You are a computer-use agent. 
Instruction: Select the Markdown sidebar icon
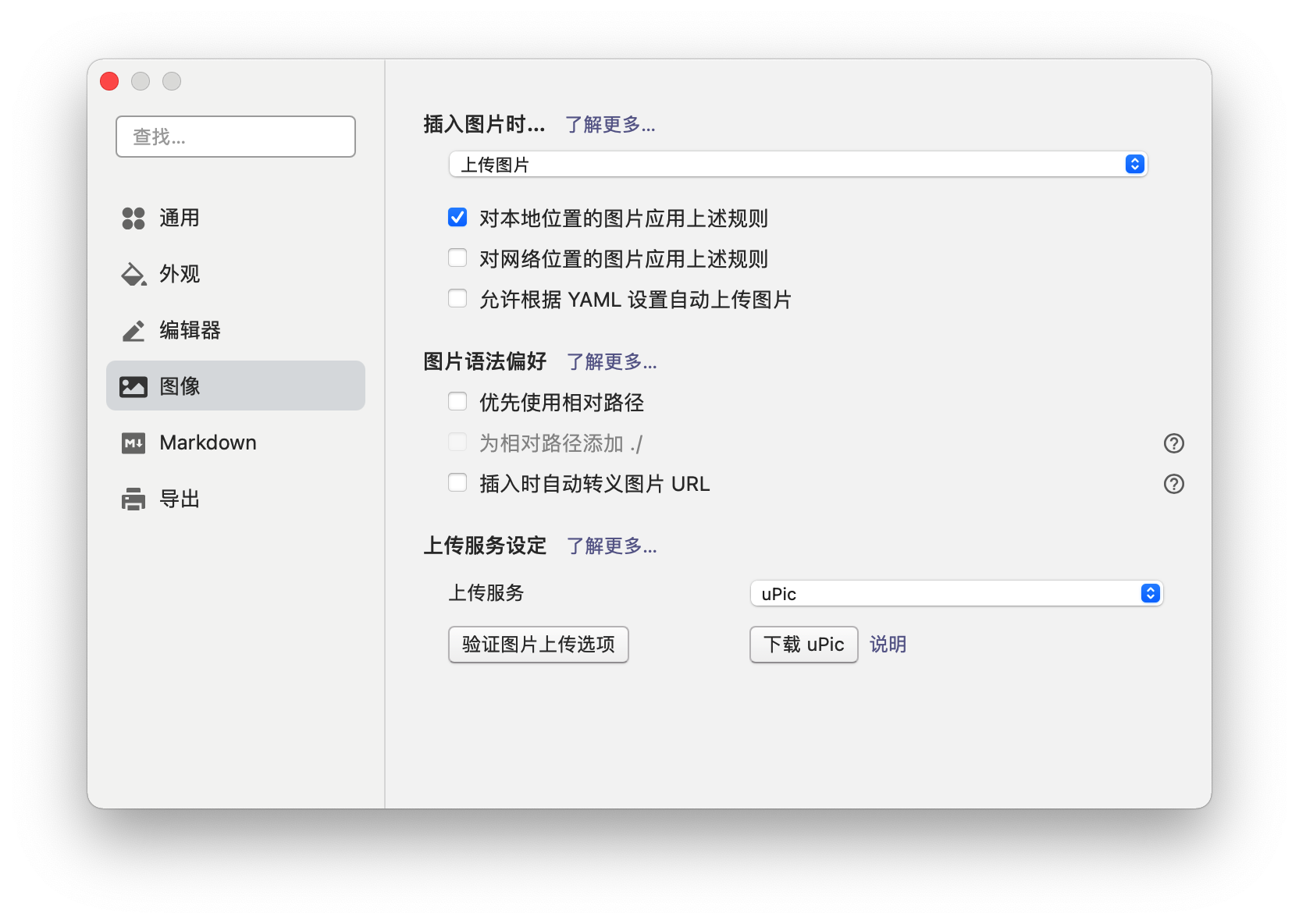pyautogui.click(x=133, y=442)
